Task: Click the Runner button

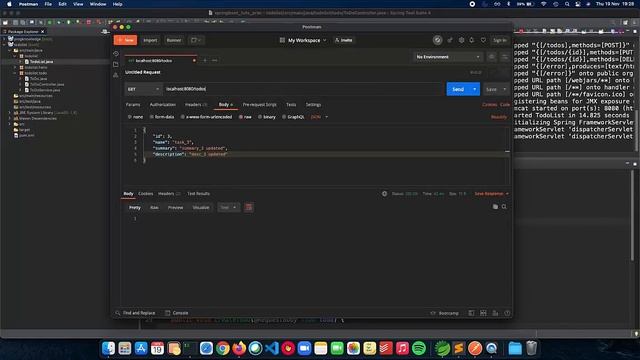Action: pos(174,40)
